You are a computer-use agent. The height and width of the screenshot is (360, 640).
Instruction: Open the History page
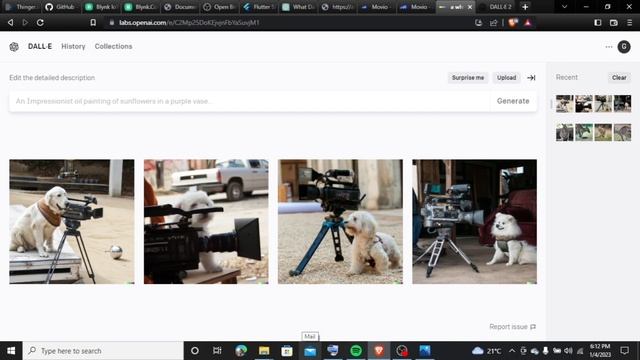pos(73,47)
